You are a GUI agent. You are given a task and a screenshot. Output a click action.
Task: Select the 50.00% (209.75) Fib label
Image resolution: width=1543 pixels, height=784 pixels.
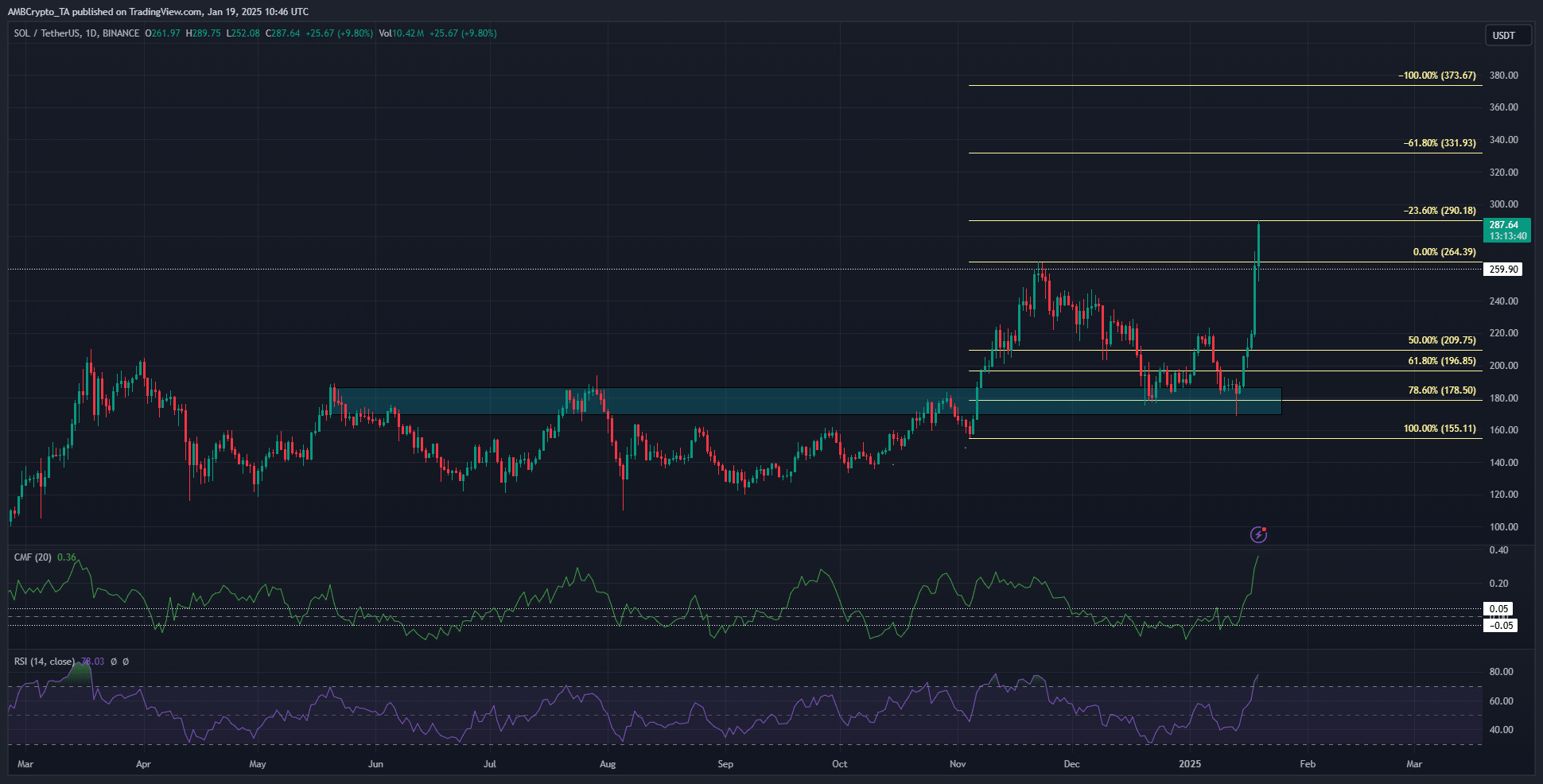point(1442,340)
